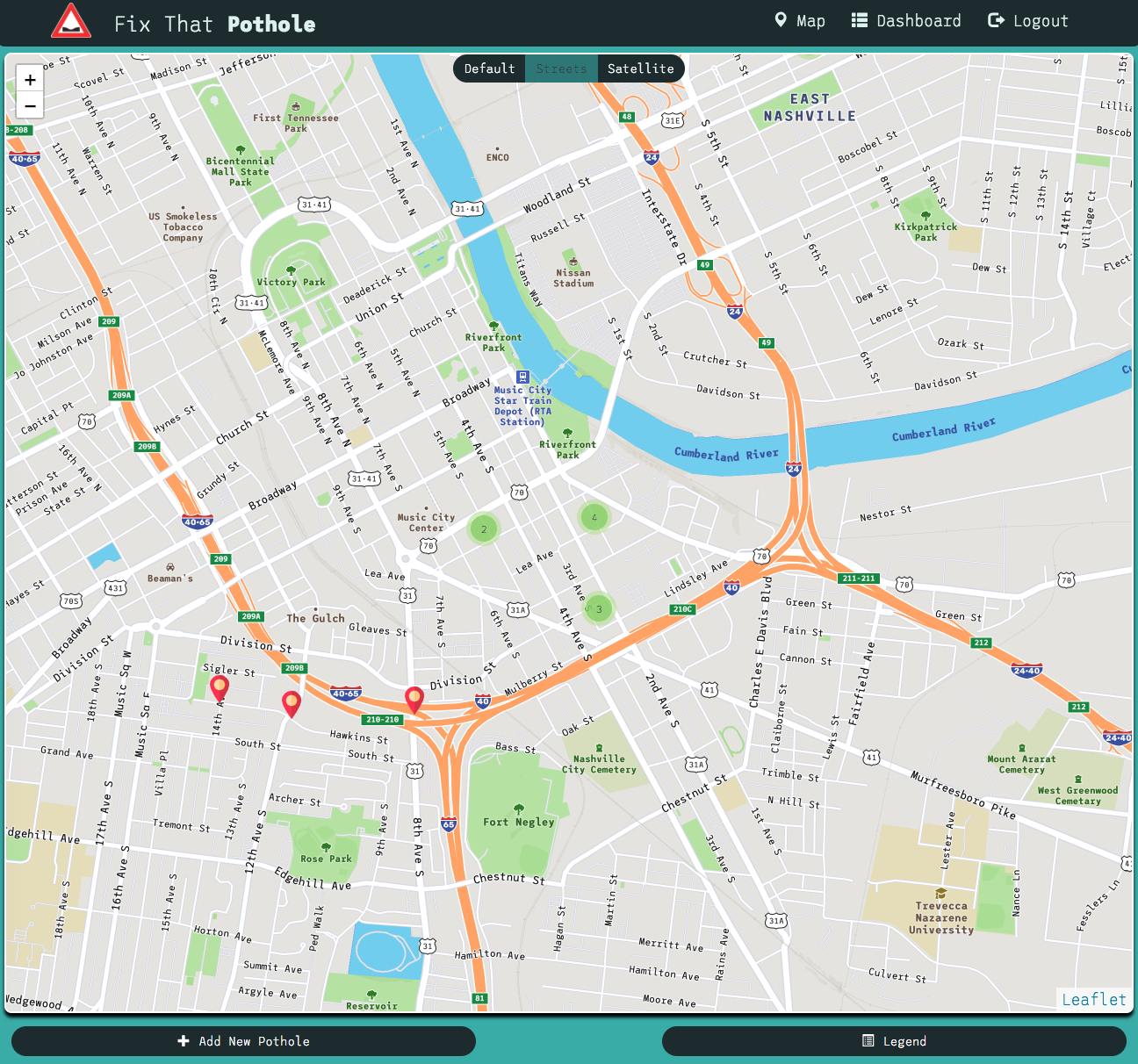The image size is (1138, 1064).
Task: Click the US Smokeless Tobacco Company label
Action: (183, 226)
